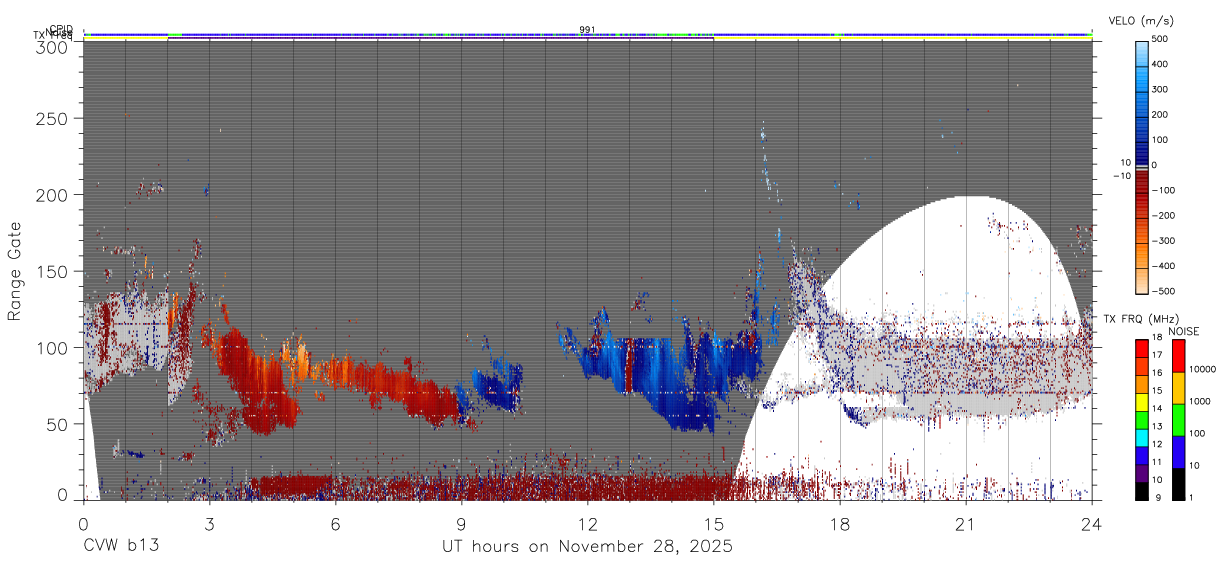Click the 'VELO (m/s)' colorbar title
Image resolution: width=1228 pixels, height=567 pixels.
click(x=1141, y=20)
